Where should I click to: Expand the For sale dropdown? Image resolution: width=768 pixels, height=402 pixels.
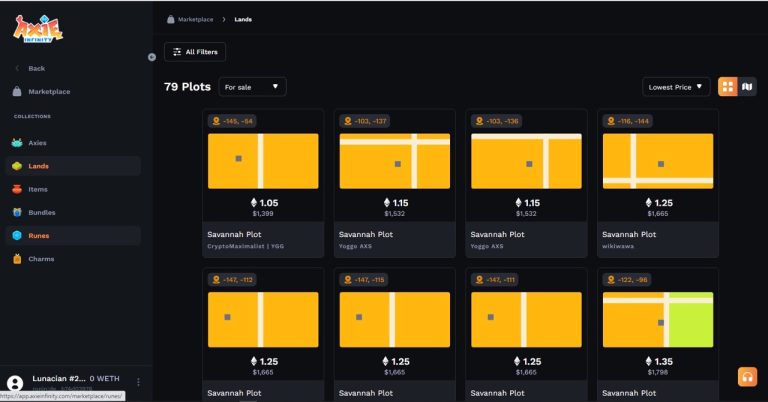[252, 87]
